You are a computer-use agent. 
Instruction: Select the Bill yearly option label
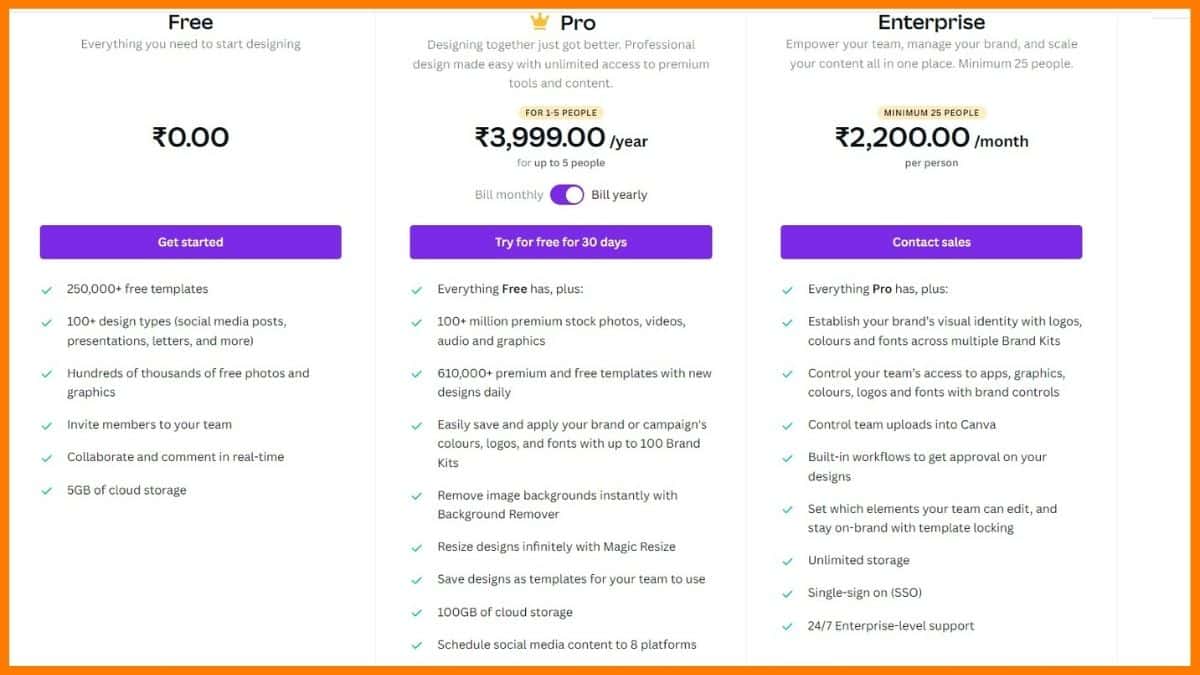pos(619,195)
